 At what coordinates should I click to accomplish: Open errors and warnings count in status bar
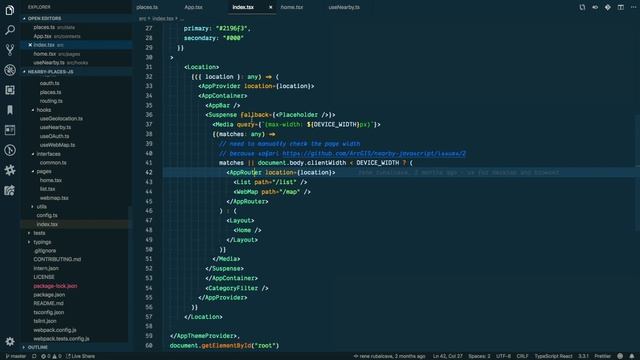coord(51,356)
